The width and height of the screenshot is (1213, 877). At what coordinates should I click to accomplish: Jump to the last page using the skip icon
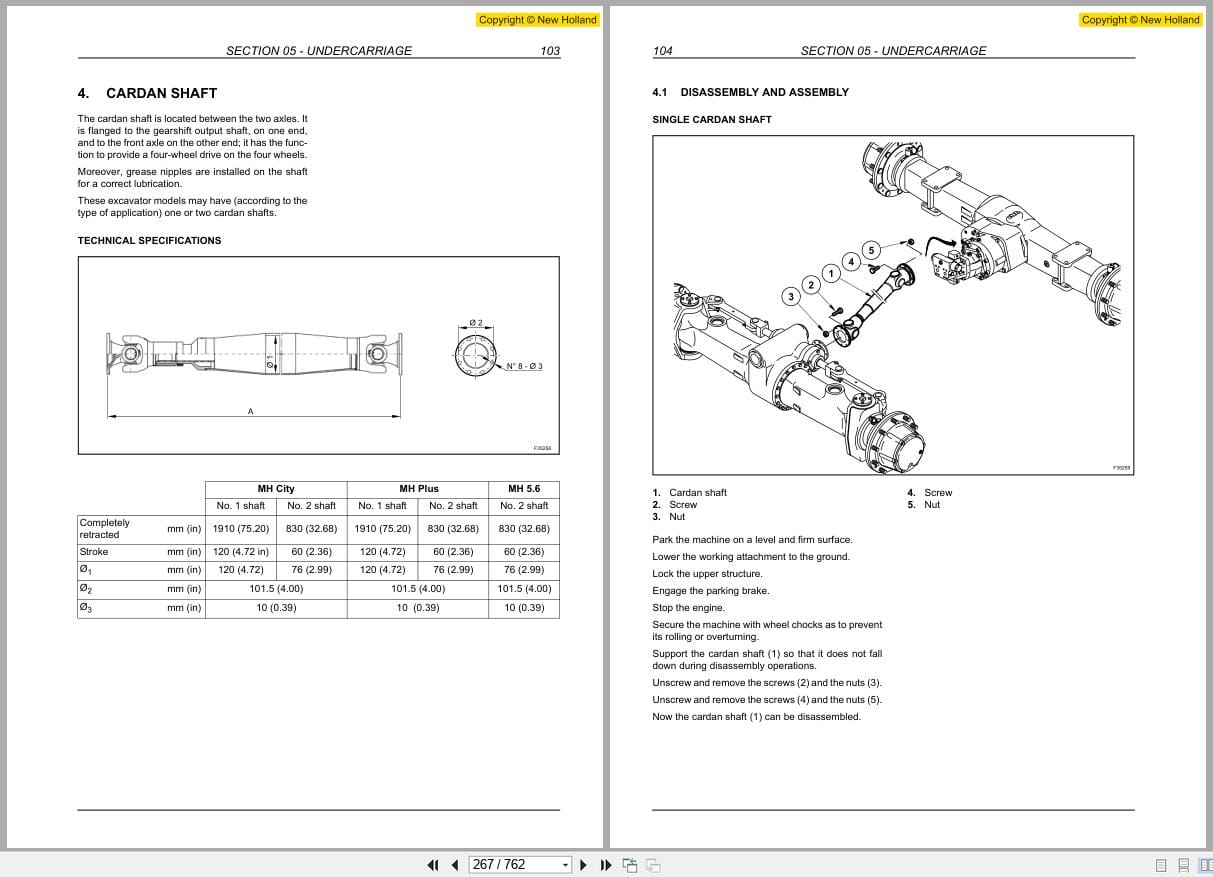coord(606,864)
